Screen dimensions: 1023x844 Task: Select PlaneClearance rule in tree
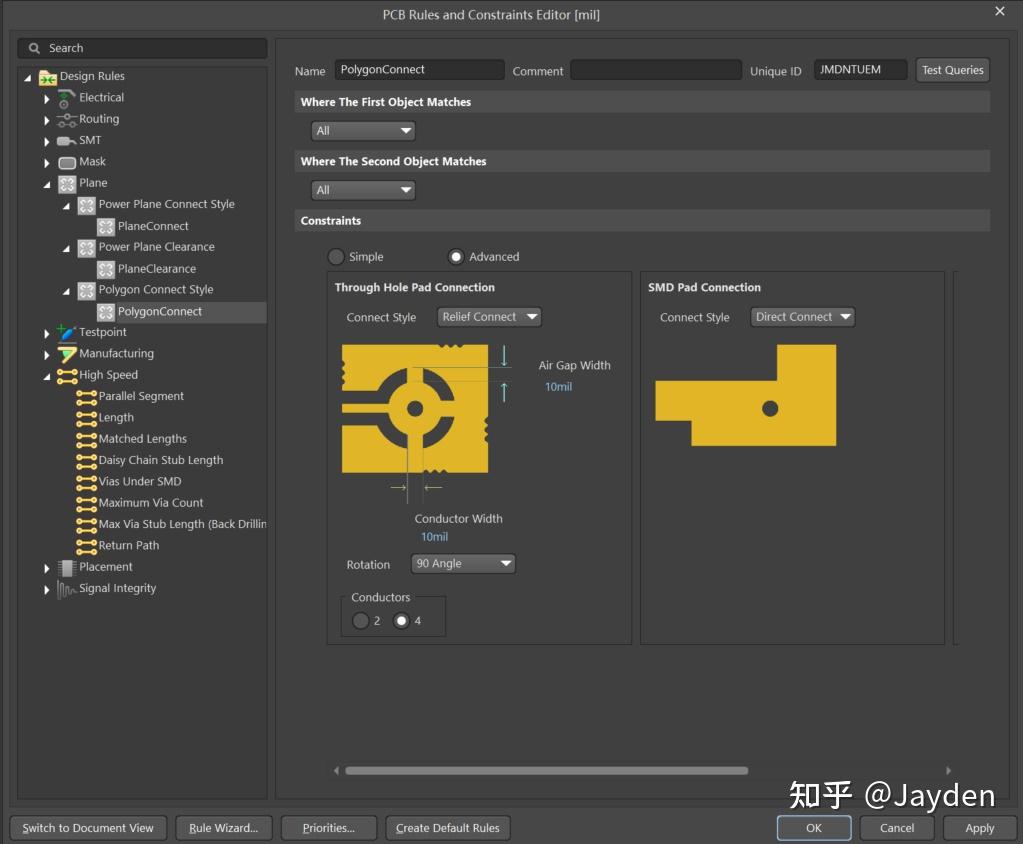[156, 269]
